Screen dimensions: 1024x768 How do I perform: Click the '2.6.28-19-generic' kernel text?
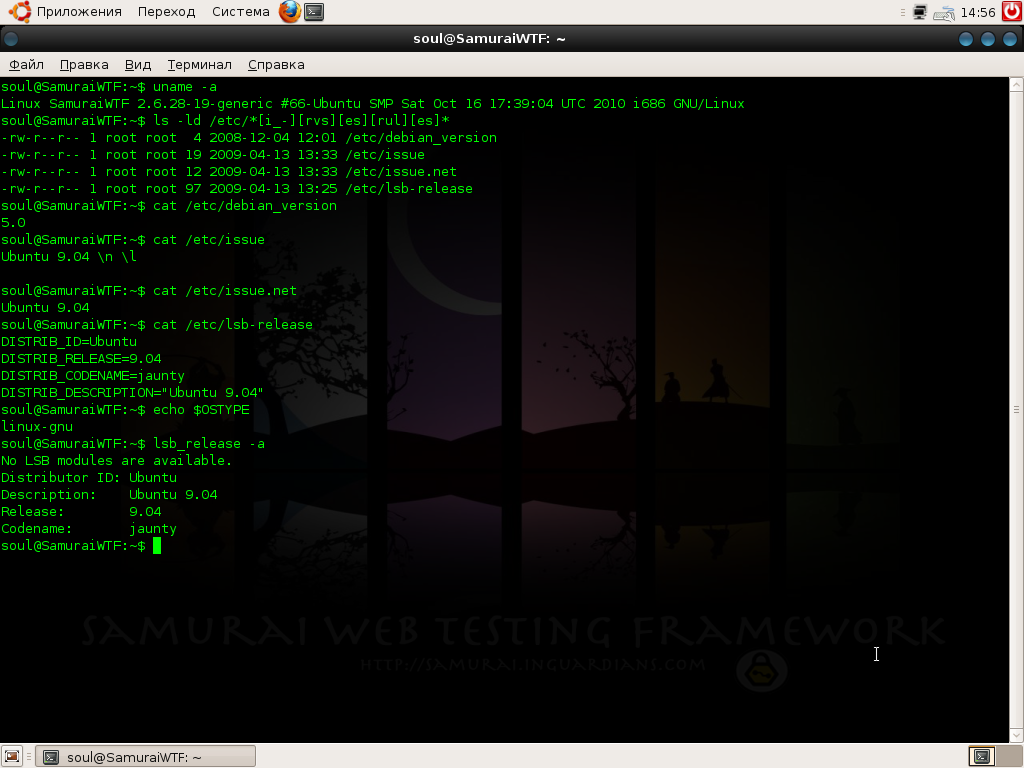(204, 104)
